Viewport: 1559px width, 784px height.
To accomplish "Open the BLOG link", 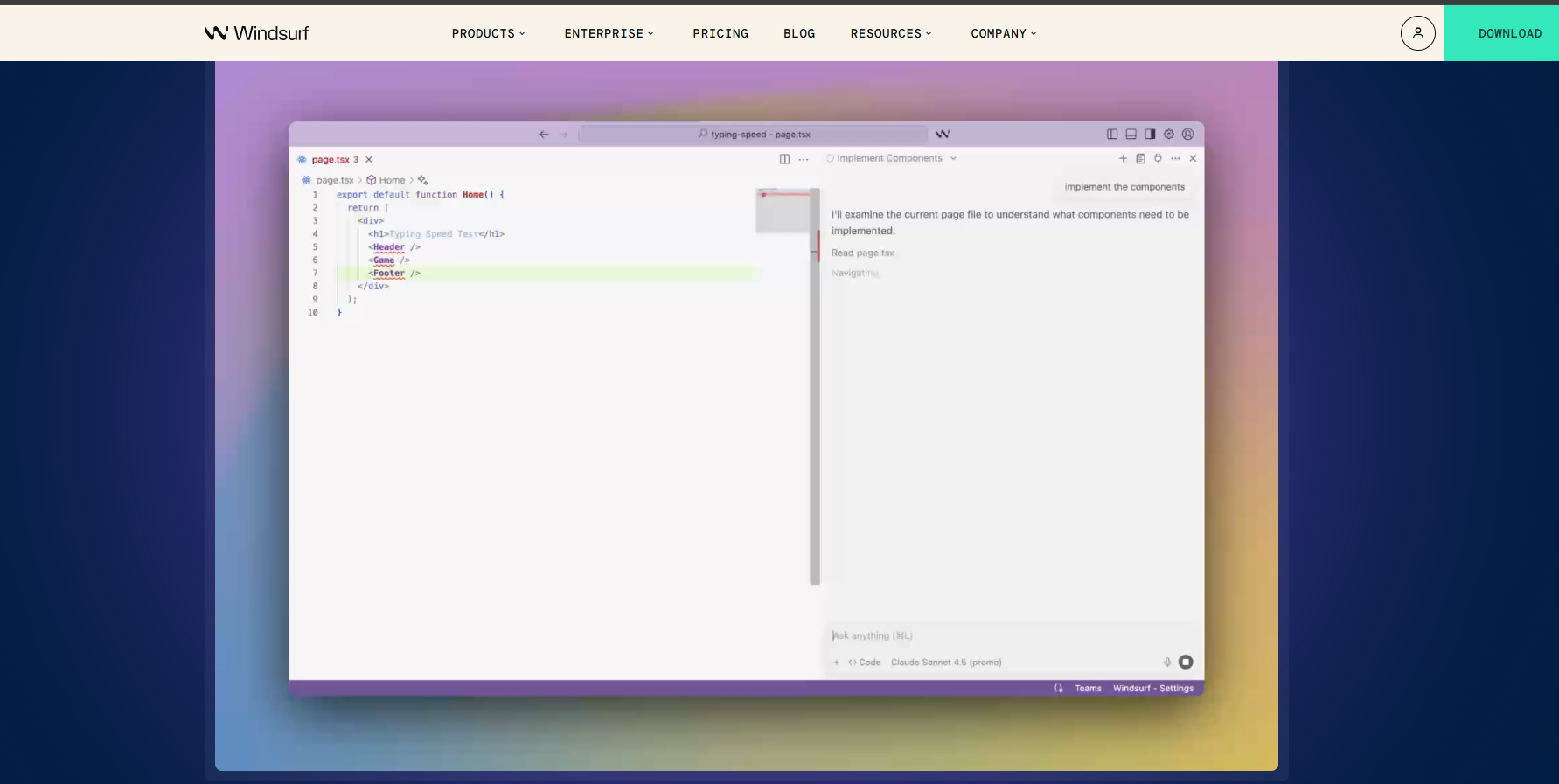I will point(799,33).
